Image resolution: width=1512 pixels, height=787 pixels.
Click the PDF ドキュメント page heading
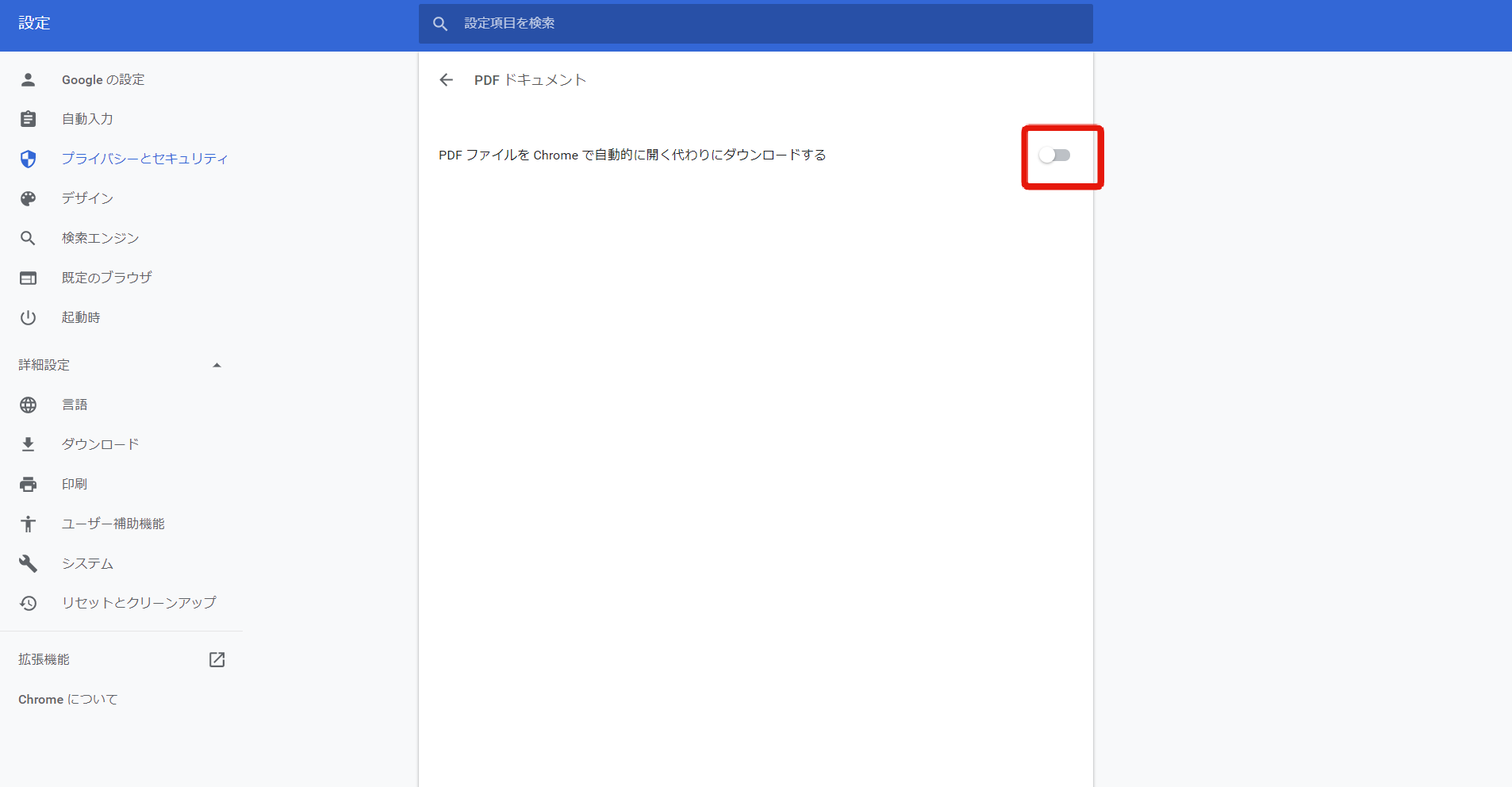(530, 80)
